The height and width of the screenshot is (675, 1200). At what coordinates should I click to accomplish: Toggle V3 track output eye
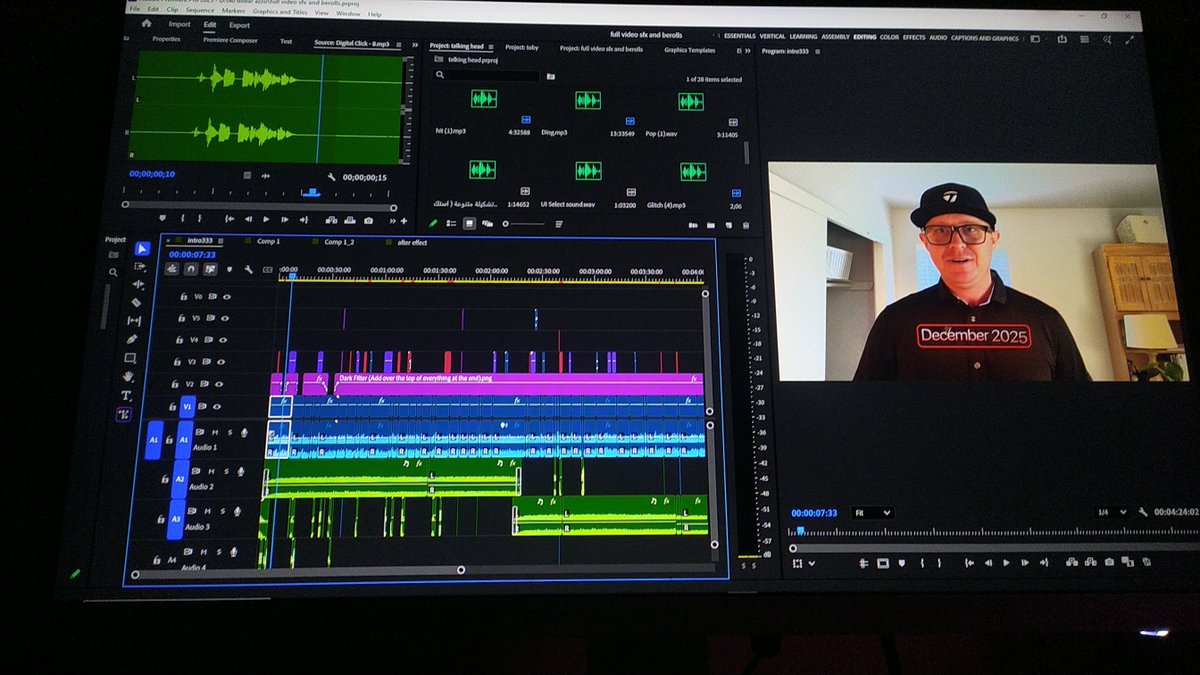pos(219,361)
